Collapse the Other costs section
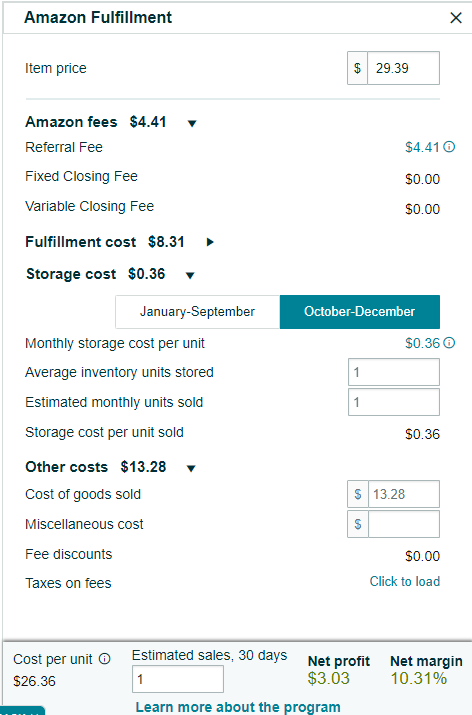The width and height of the screenshot is (472, 715). 191,468
